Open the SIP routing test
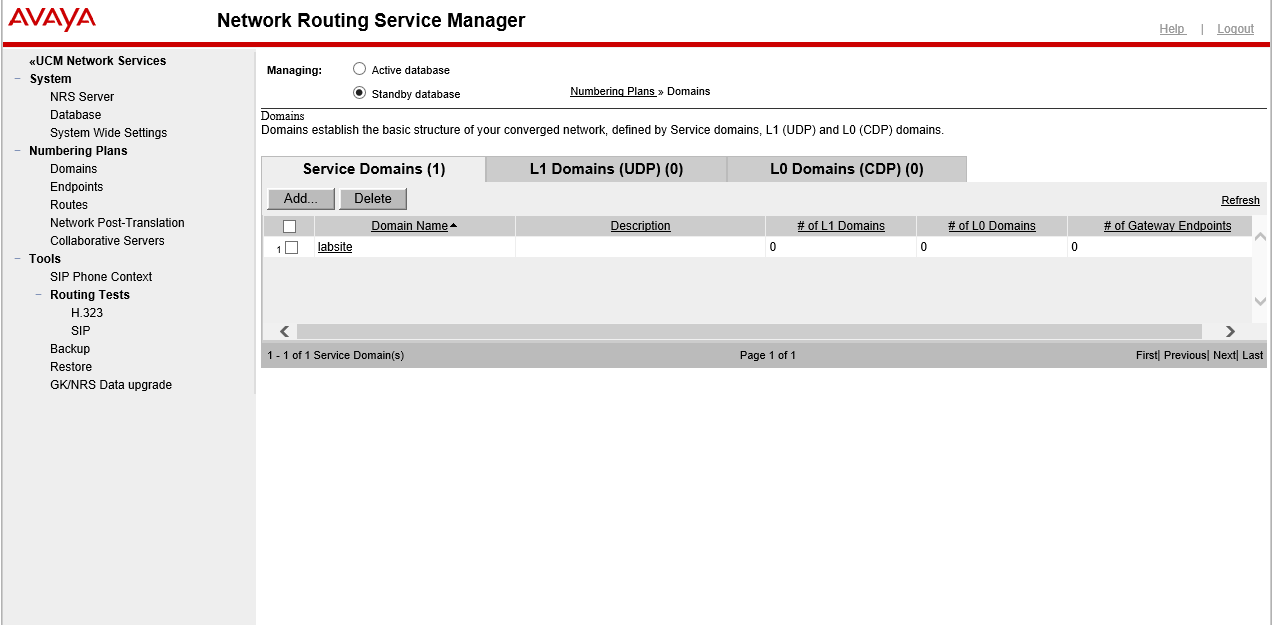 pos(81,331)
